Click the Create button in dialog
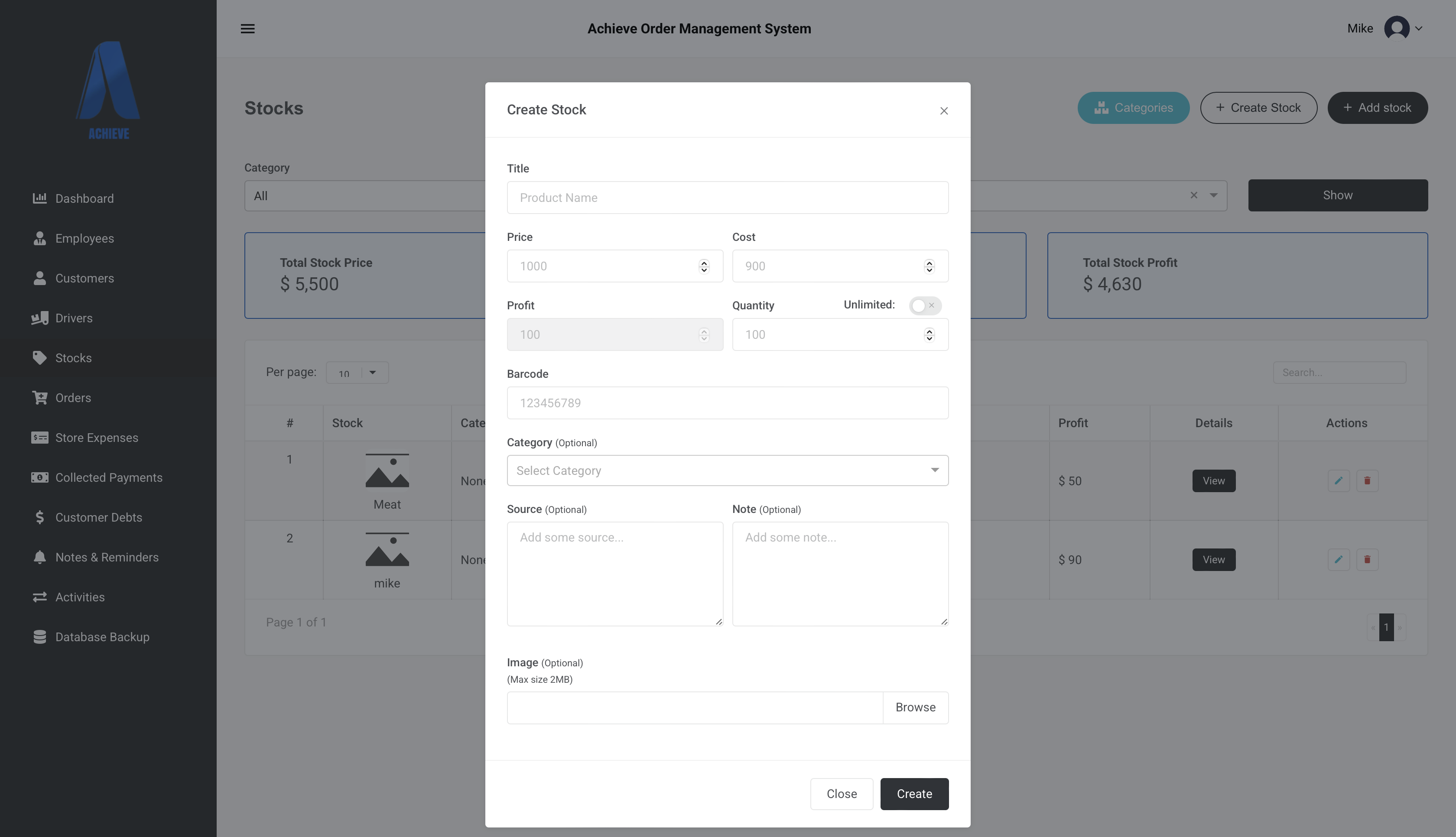This screenshot has width=1456, height=837. pyautogui.click(x=914, y=794)
